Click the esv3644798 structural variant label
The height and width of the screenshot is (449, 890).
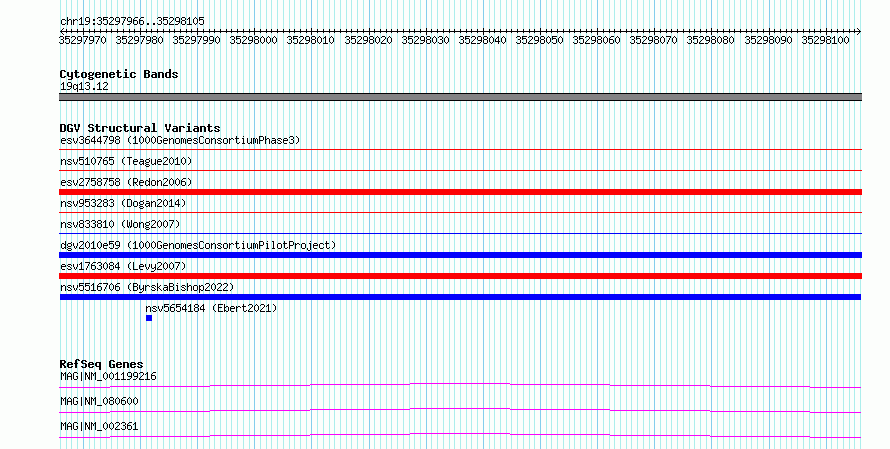click(180, 140)
